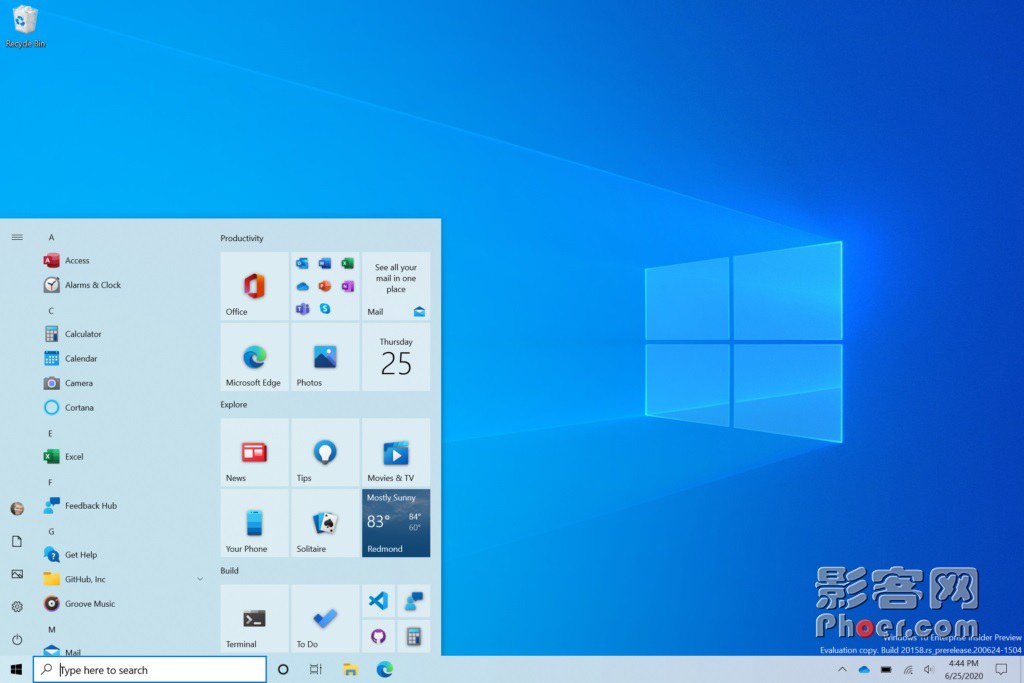1024x683 pixels.
Task: Launch Solitaire from the tiles
Action: tap(325, 523)
